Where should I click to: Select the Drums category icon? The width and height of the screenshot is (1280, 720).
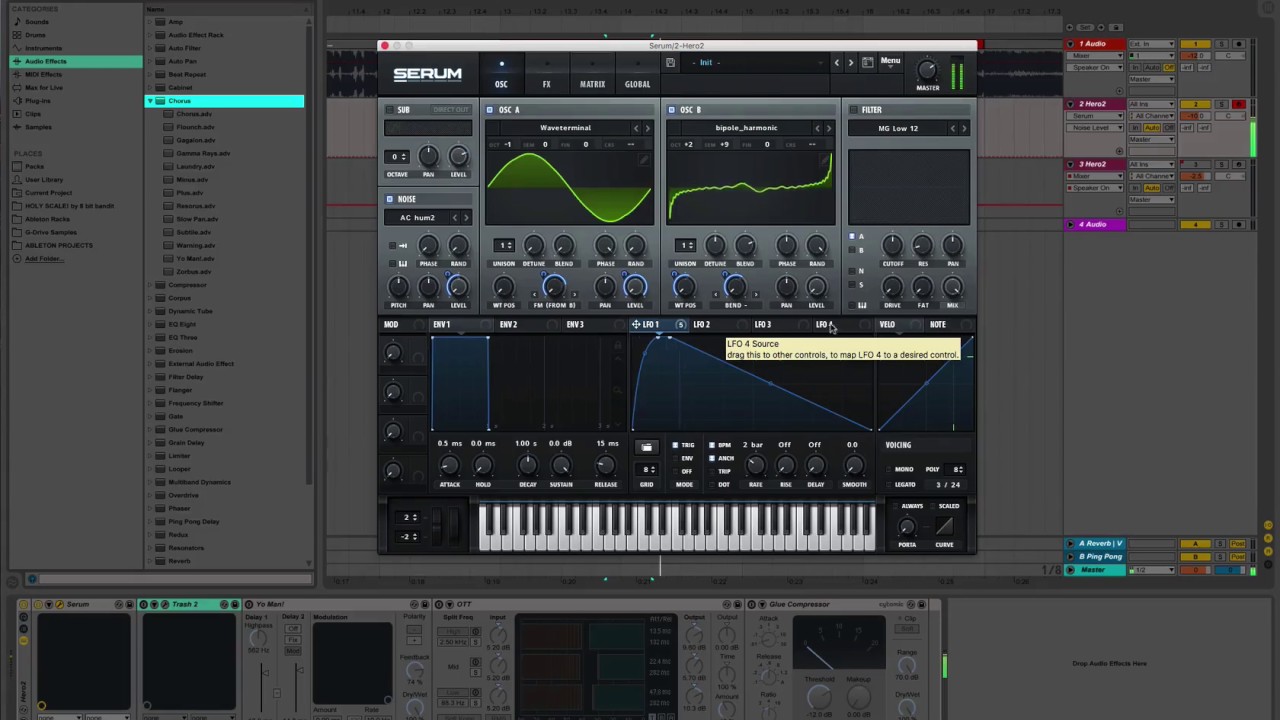(17, 35)
